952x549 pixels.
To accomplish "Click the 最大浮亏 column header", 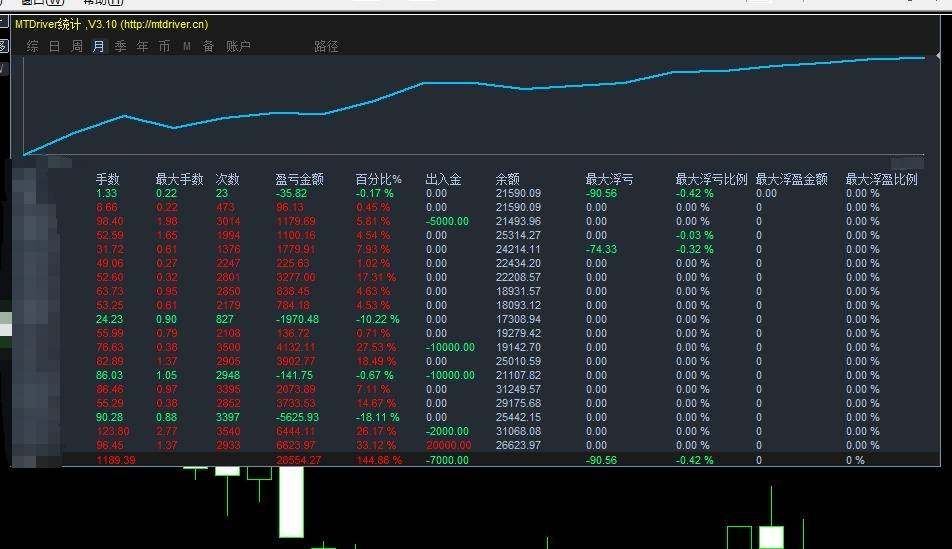I will (609, 179).
